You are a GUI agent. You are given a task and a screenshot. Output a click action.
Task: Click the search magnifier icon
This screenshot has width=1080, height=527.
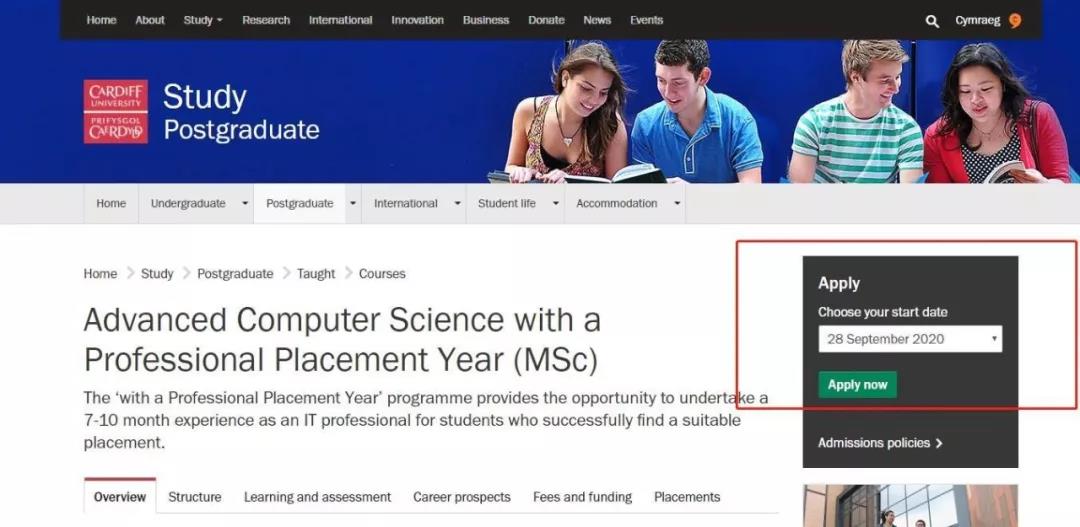click(x=932, y=21)
